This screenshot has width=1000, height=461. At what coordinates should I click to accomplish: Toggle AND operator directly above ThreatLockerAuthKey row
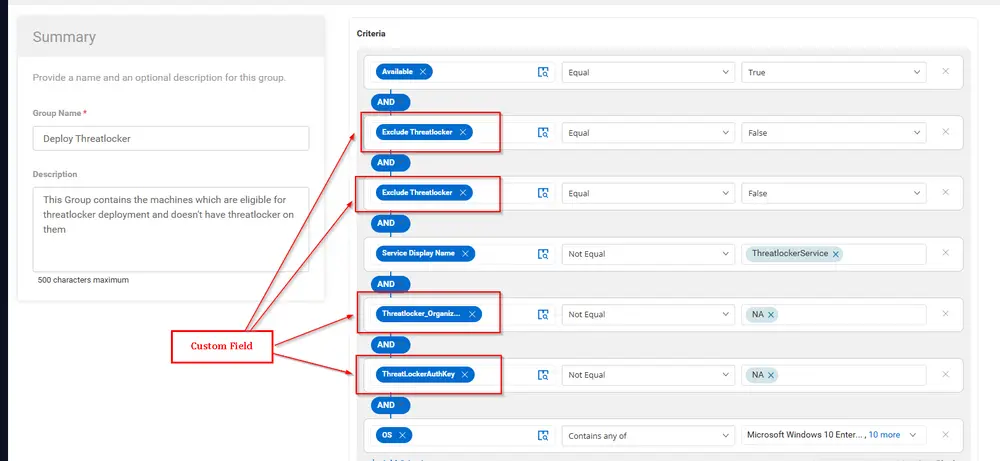390,344
